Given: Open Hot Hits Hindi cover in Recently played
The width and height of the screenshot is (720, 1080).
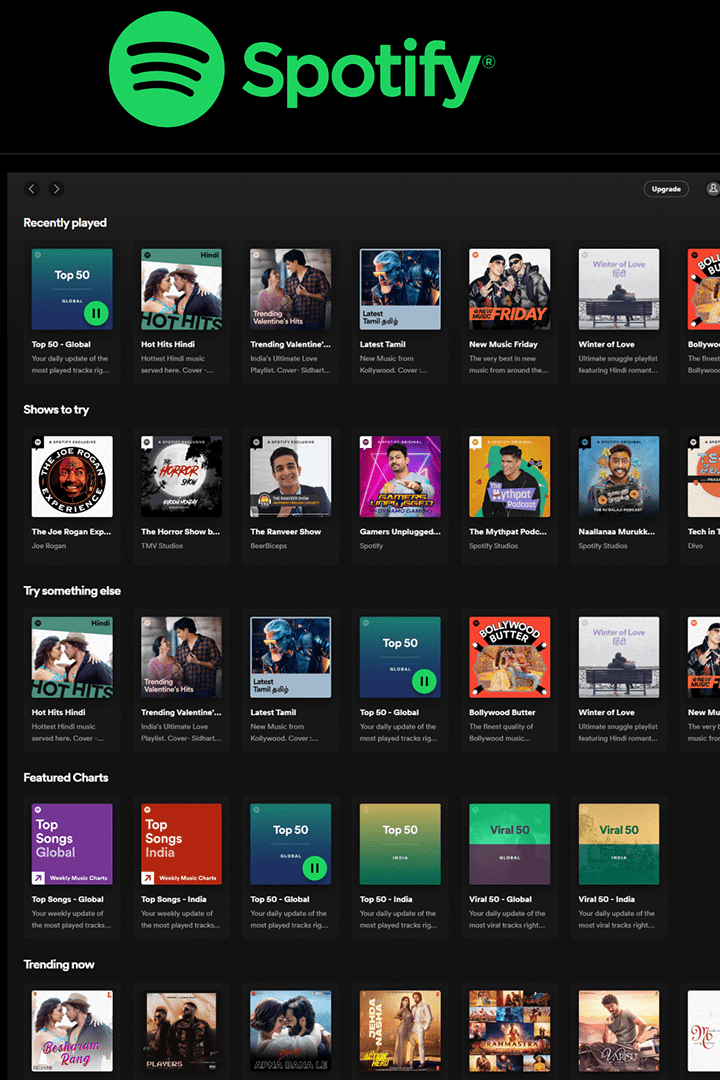Looking at the screenshot, I should 181,289.
